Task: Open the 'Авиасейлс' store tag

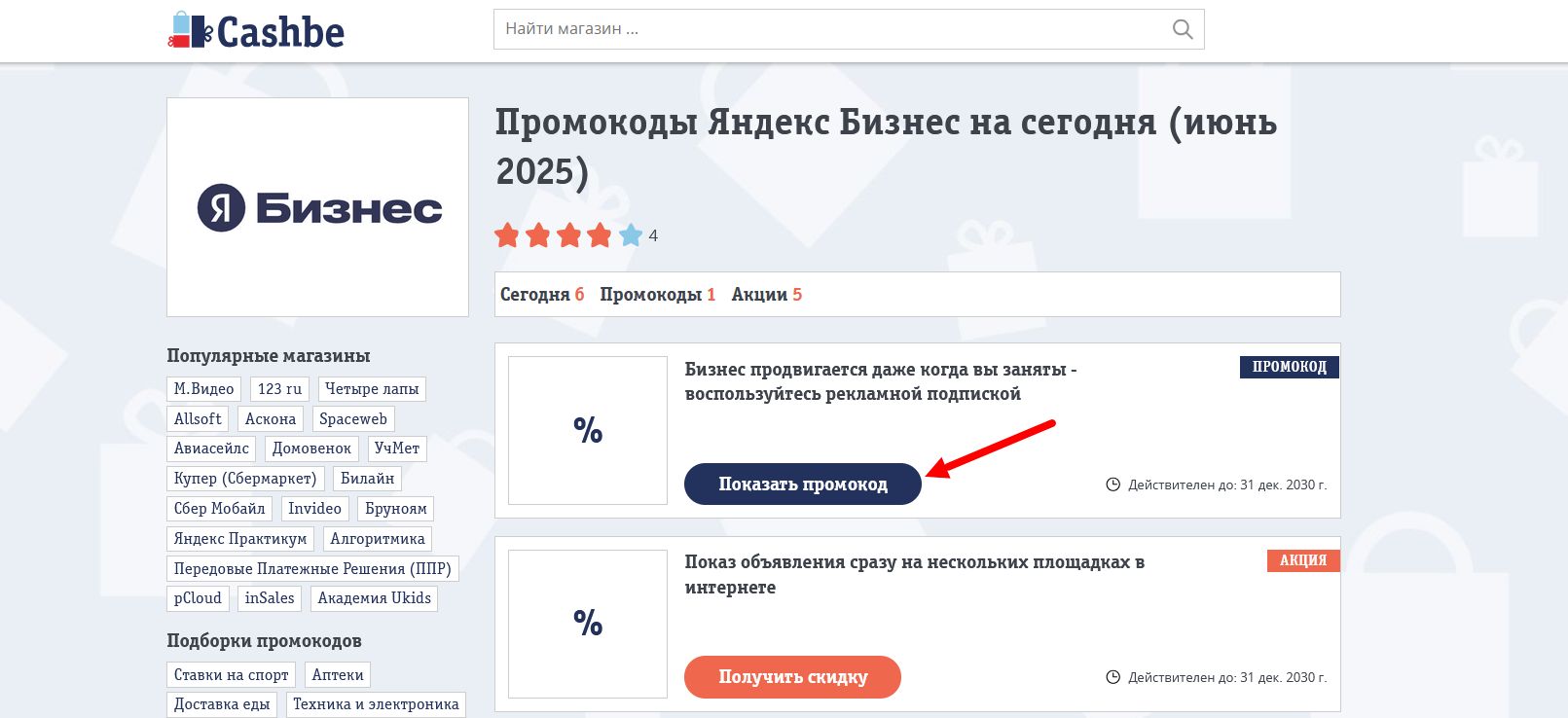Action: 211,449
